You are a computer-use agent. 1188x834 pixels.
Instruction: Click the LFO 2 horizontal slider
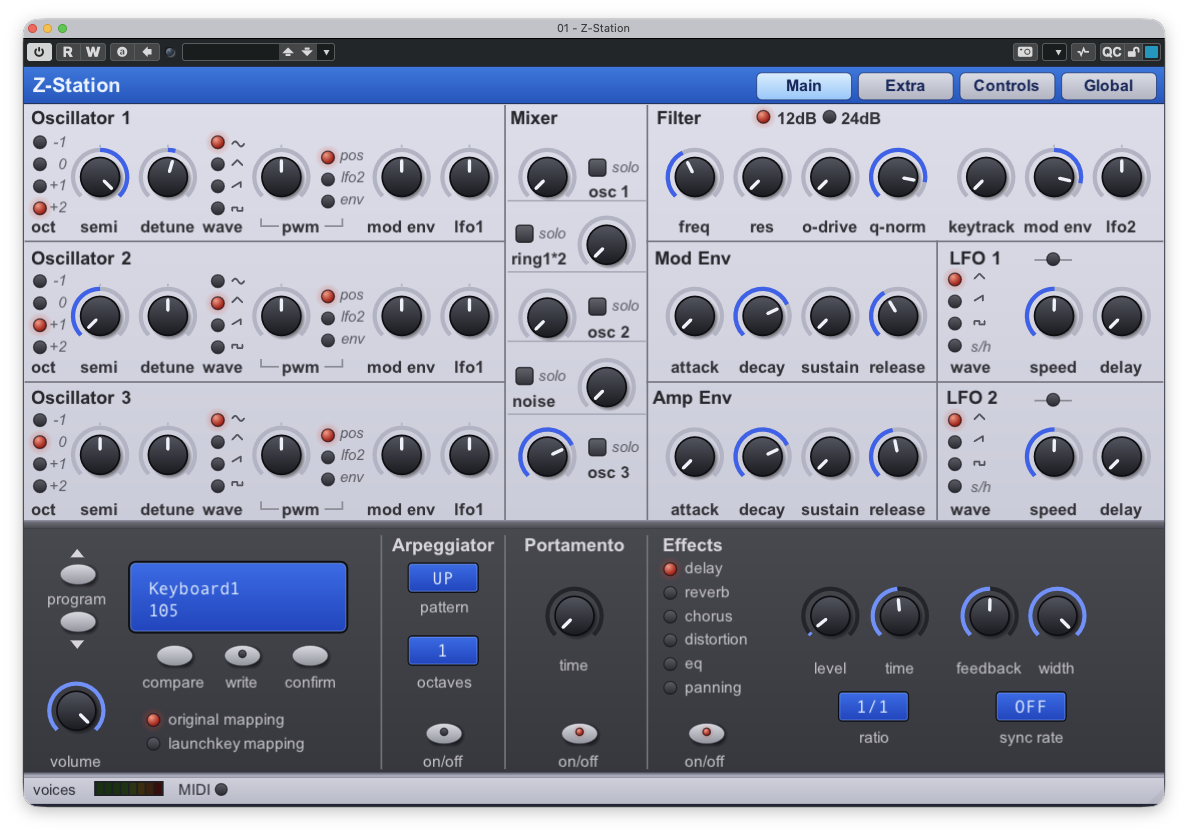[x=1052, y=399]
